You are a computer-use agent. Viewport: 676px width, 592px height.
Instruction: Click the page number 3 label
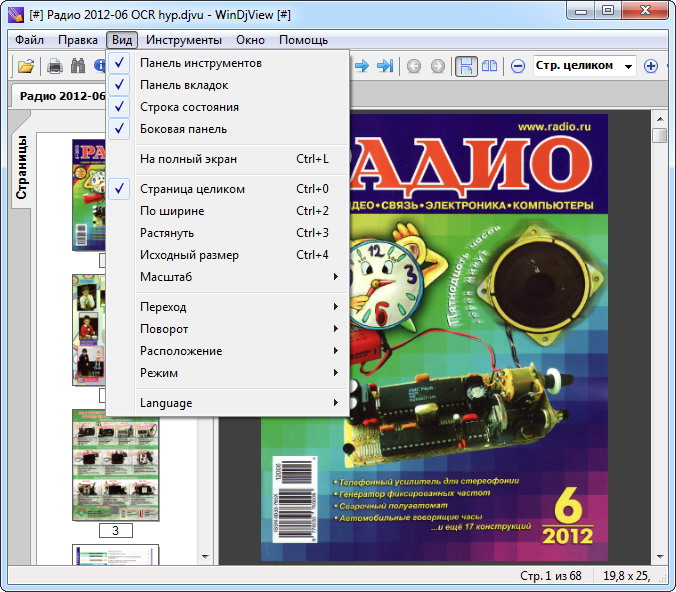tap(116, 531)
